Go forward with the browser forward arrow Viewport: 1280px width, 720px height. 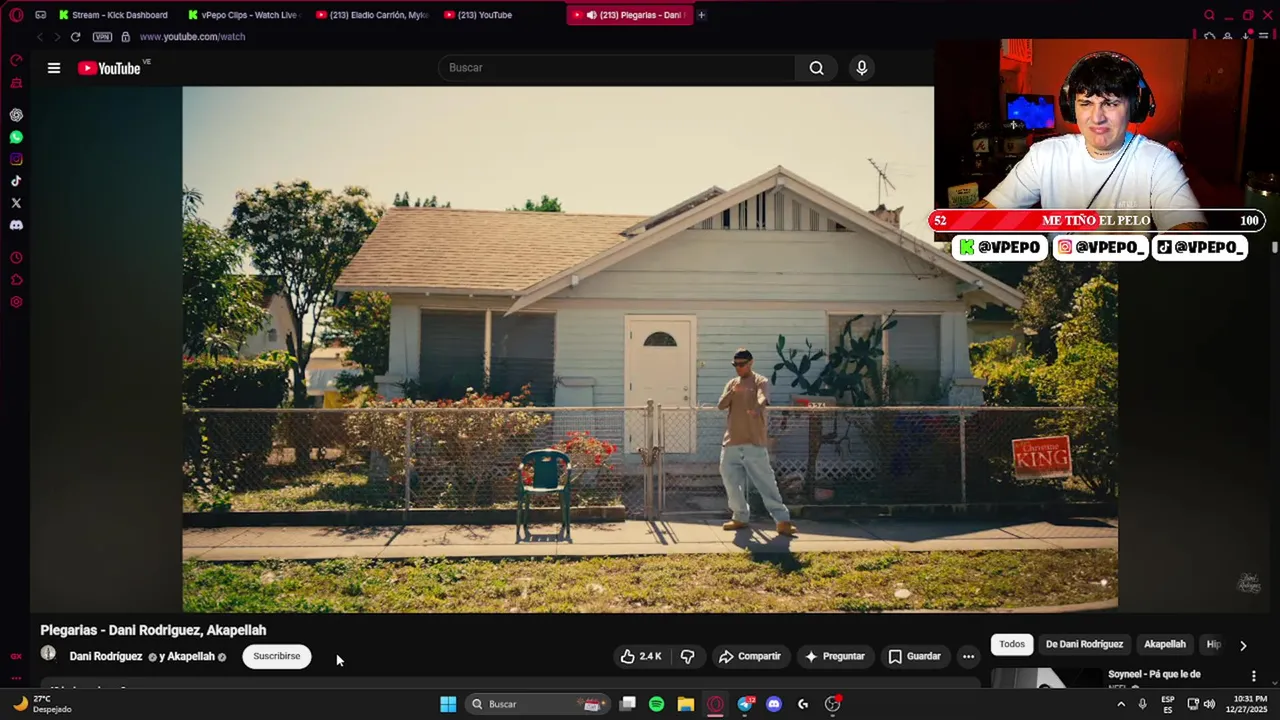[x=57, y=37]
